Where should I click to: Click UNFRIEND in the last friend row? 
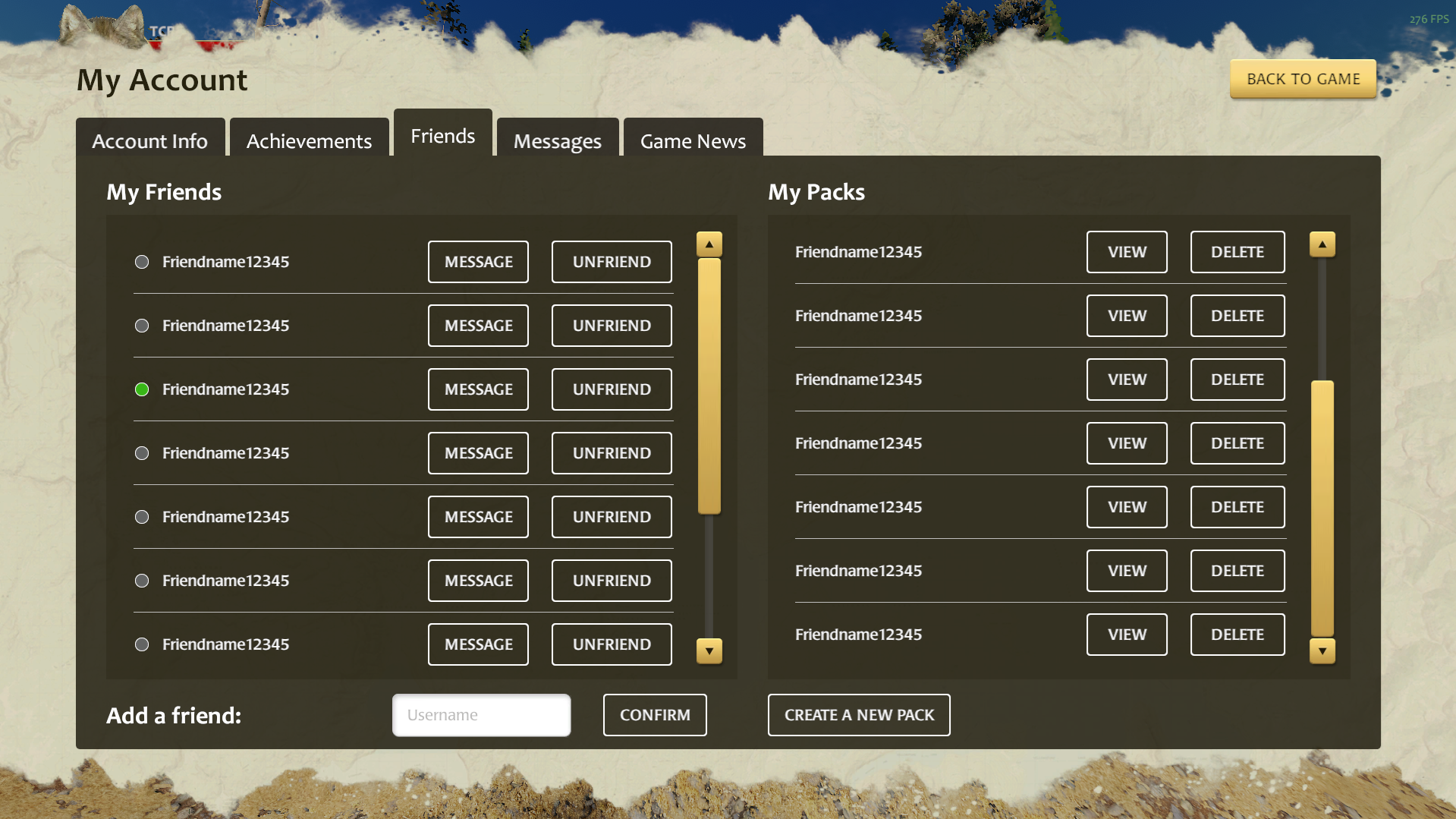612,644
